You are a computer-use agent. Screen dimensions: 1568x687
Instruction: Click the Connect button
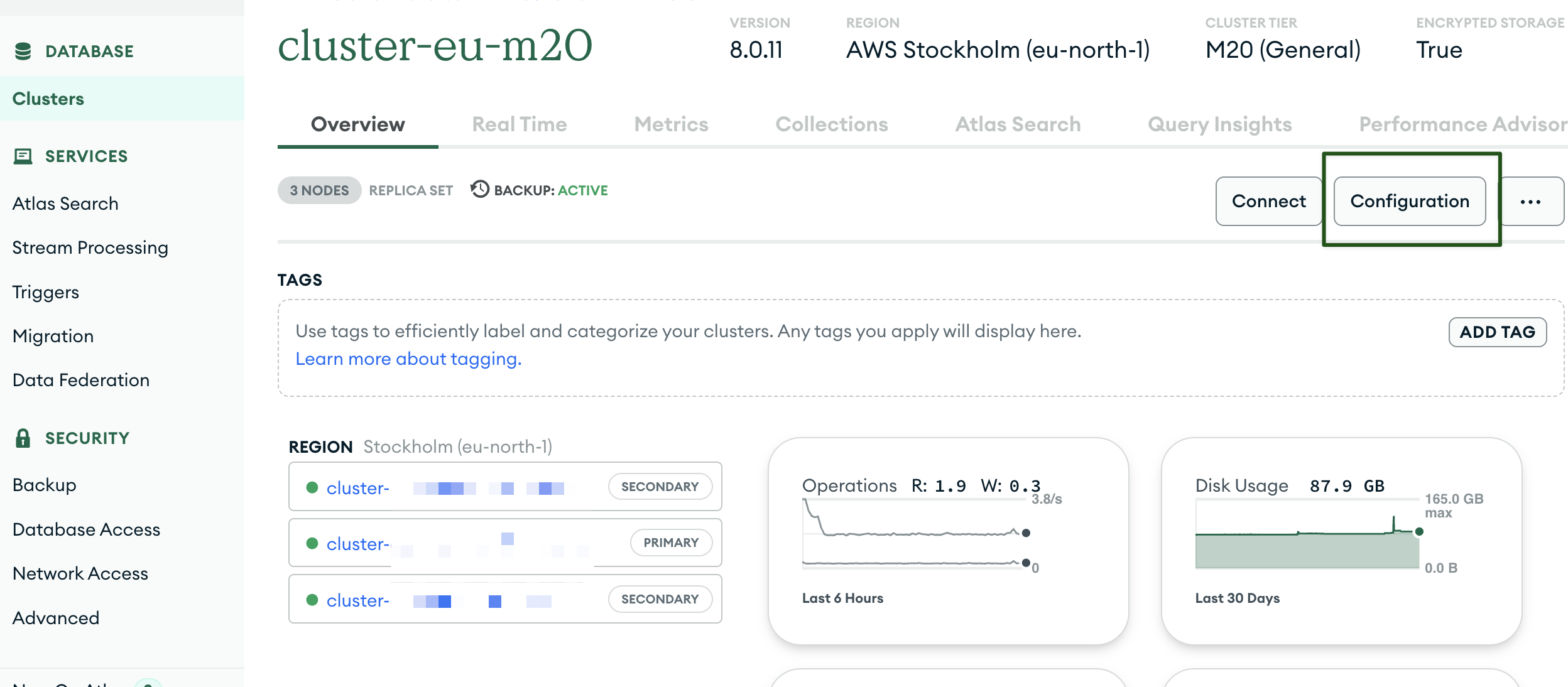point(1268,202)
